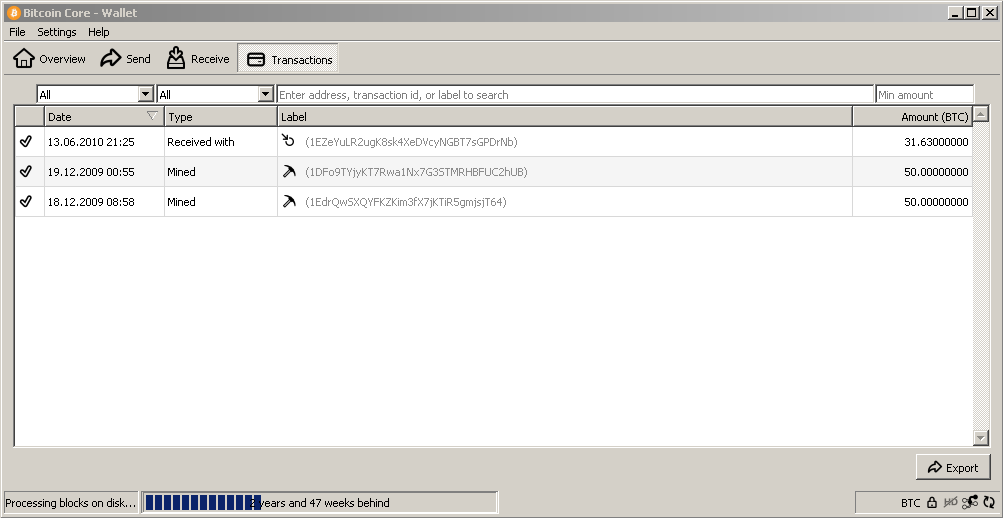This screenshot has width=1003, height=518.
Task: Sort by the Amount (BTC) column header
Action: 912,117
